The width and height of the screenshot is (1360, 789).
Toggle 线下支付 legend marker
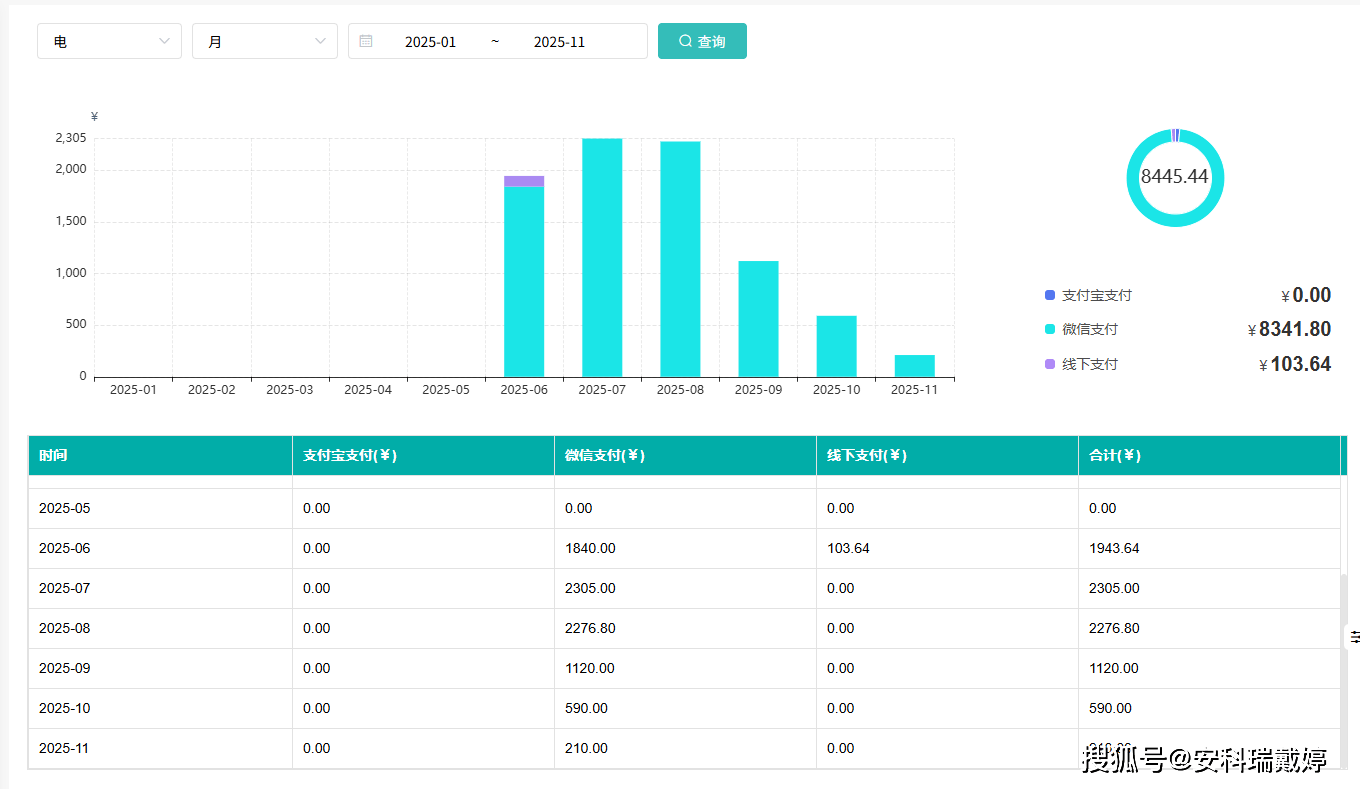[1050, 364]
